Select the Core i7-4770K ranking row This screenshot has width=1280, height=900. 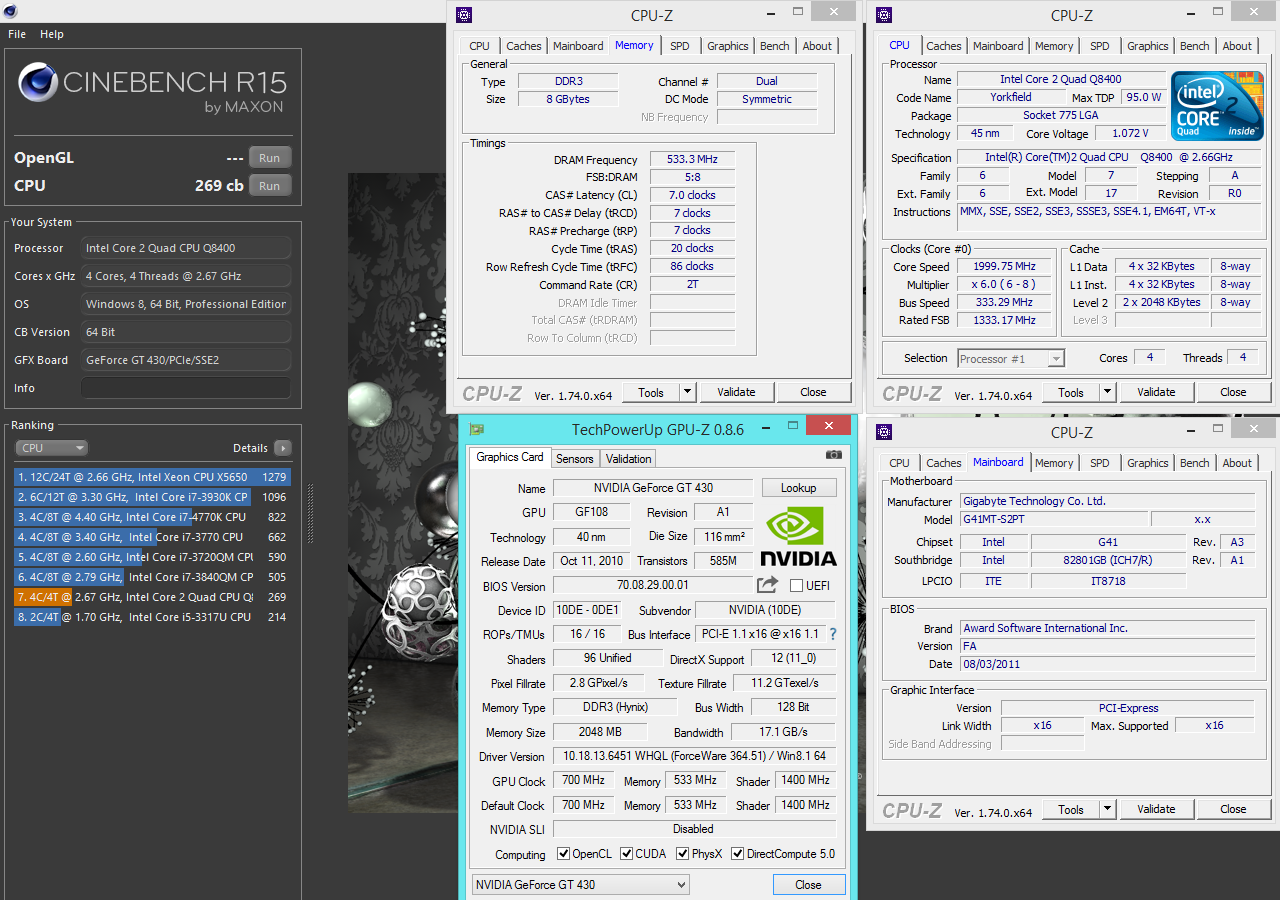point(152,517)
